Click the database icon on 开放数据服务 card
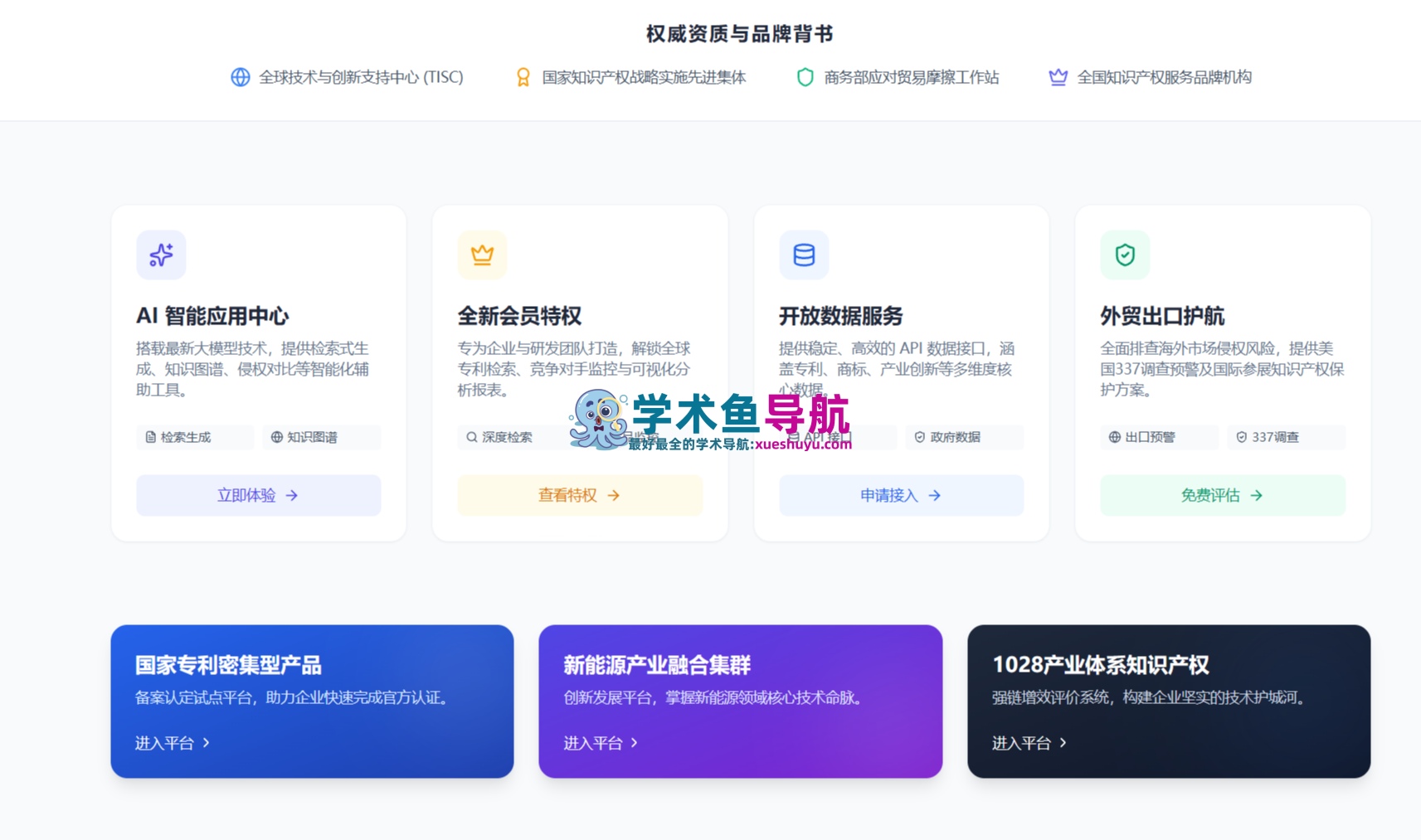This screenshot has width=1421, height=840. click(804, 255)
